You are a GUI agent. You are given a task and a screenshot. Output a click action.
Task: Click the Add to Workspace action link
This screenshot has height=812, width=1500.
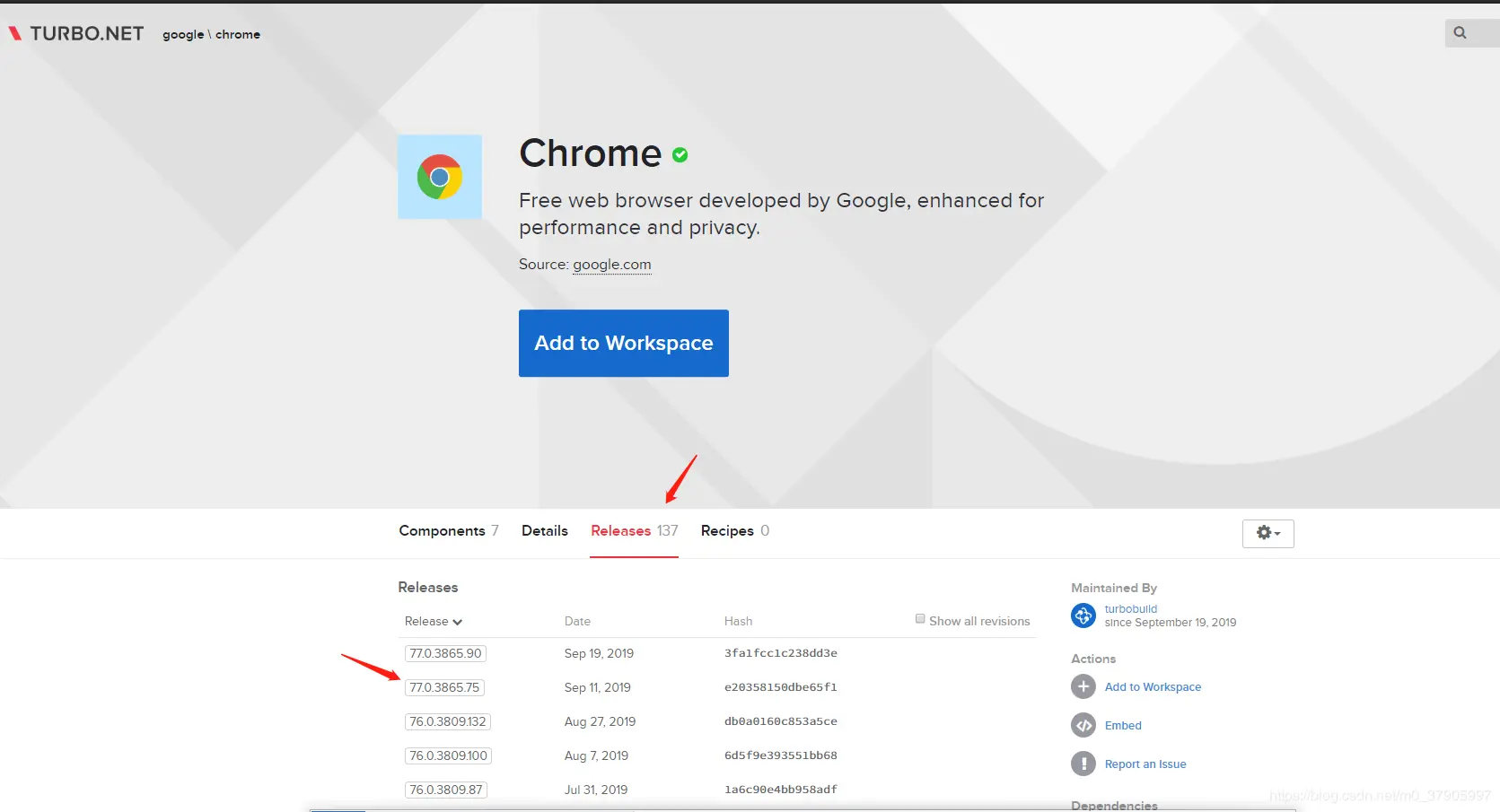pos(1153,687)
